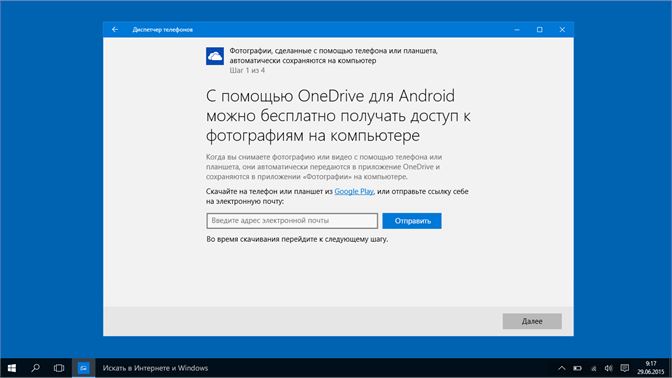Go back with the title bar arrow
This screenshot has width=672, height=378.
[115, 30]
